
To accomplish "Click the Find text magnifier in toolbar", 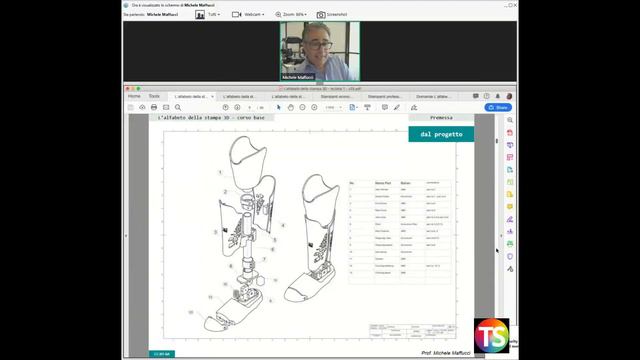I will (x=178, y=107).
